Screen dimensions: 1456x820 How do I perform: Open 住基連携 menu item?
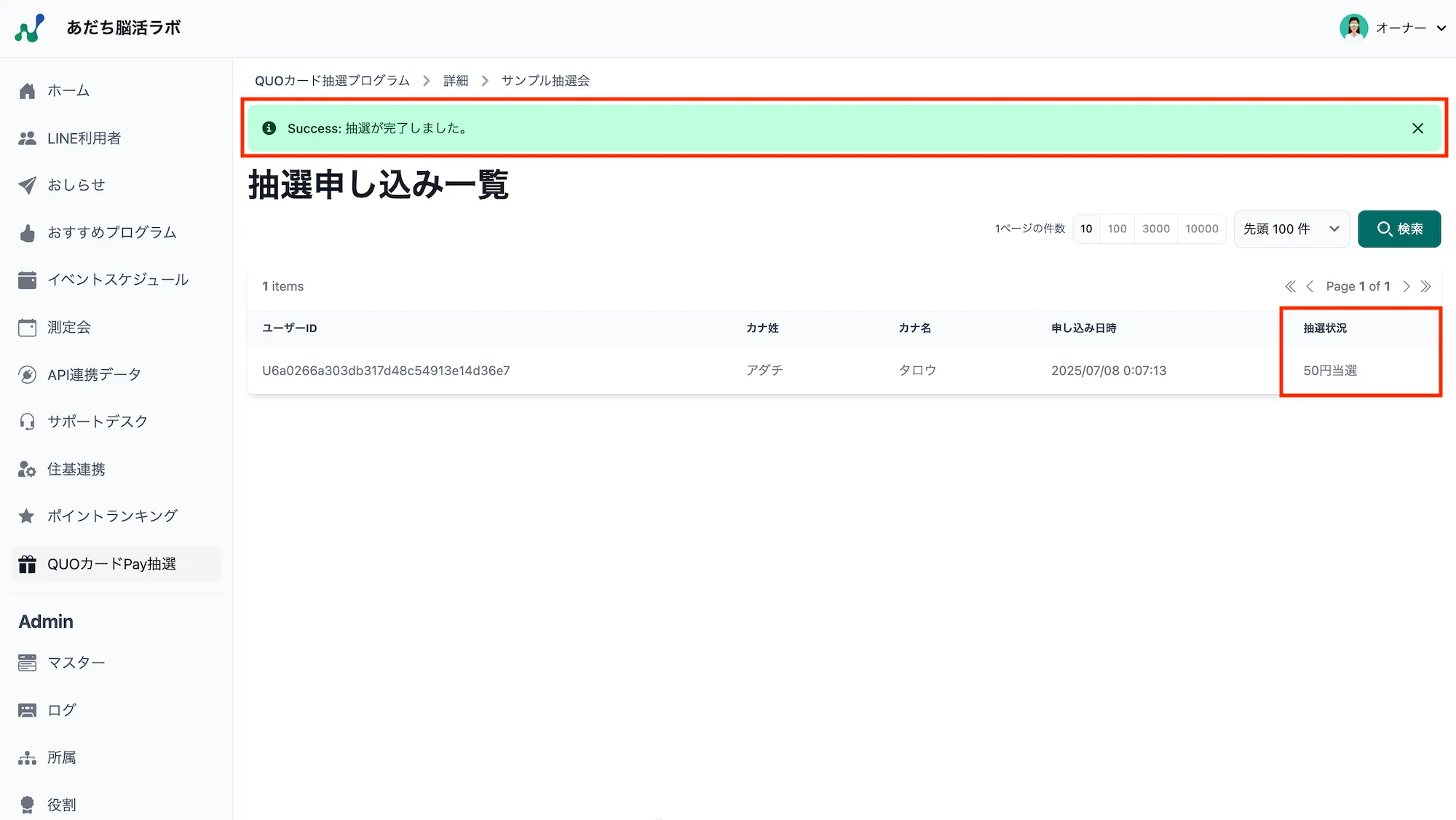116,470
